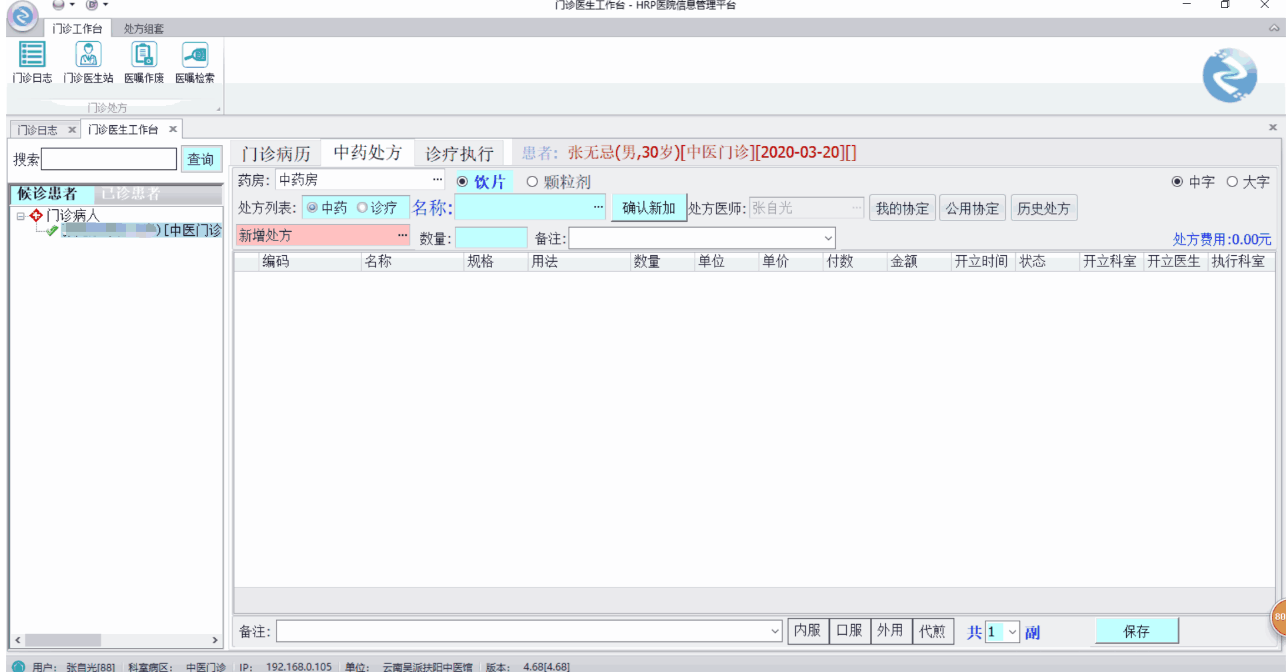Close the 门诊医生工作台 document tab
The width and height of the screenshot is (1286, 672).
(x=172, y=129)
